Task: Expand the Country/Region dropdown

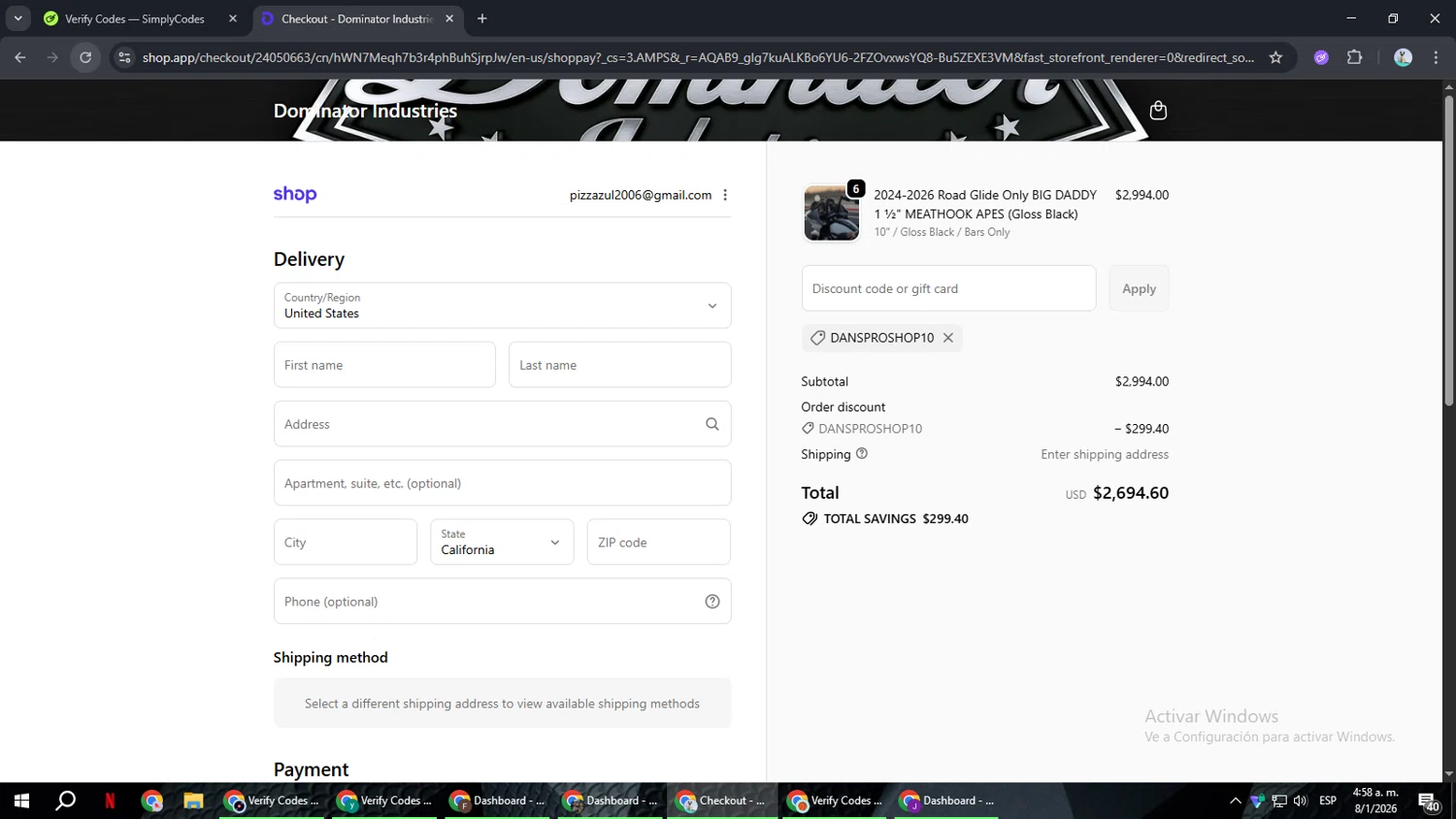Action: click(x=502, y=306)
